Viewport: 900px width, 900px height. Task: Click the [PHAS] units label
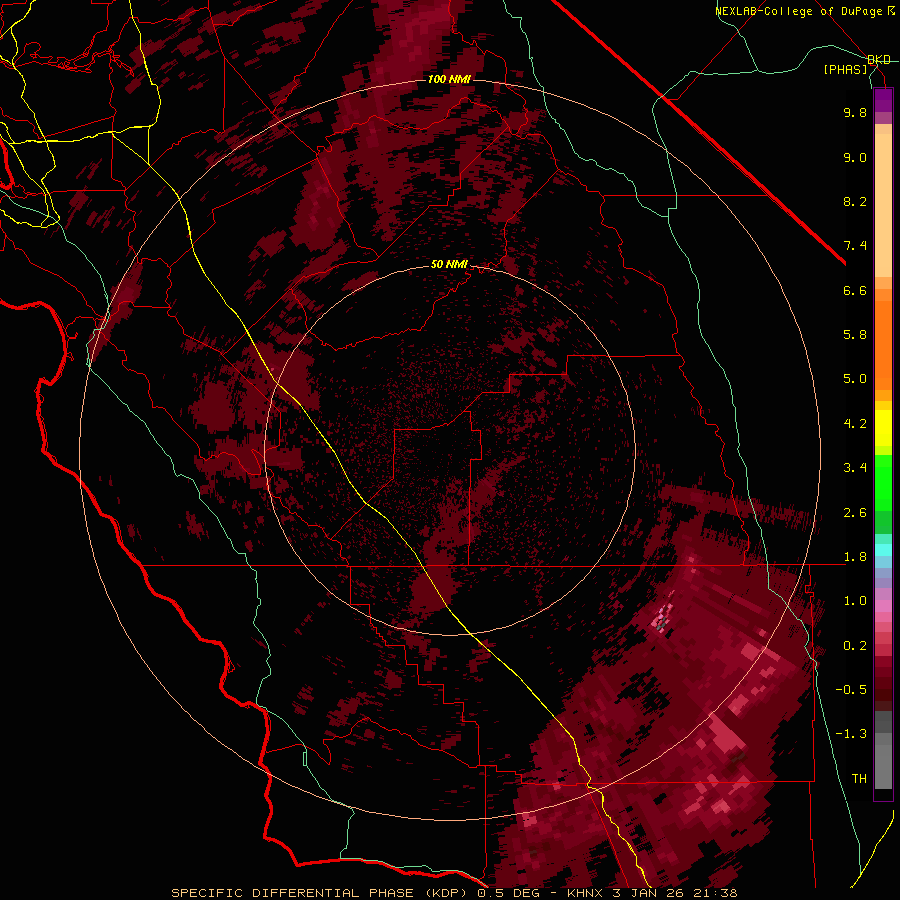click(x=845, y=70)
